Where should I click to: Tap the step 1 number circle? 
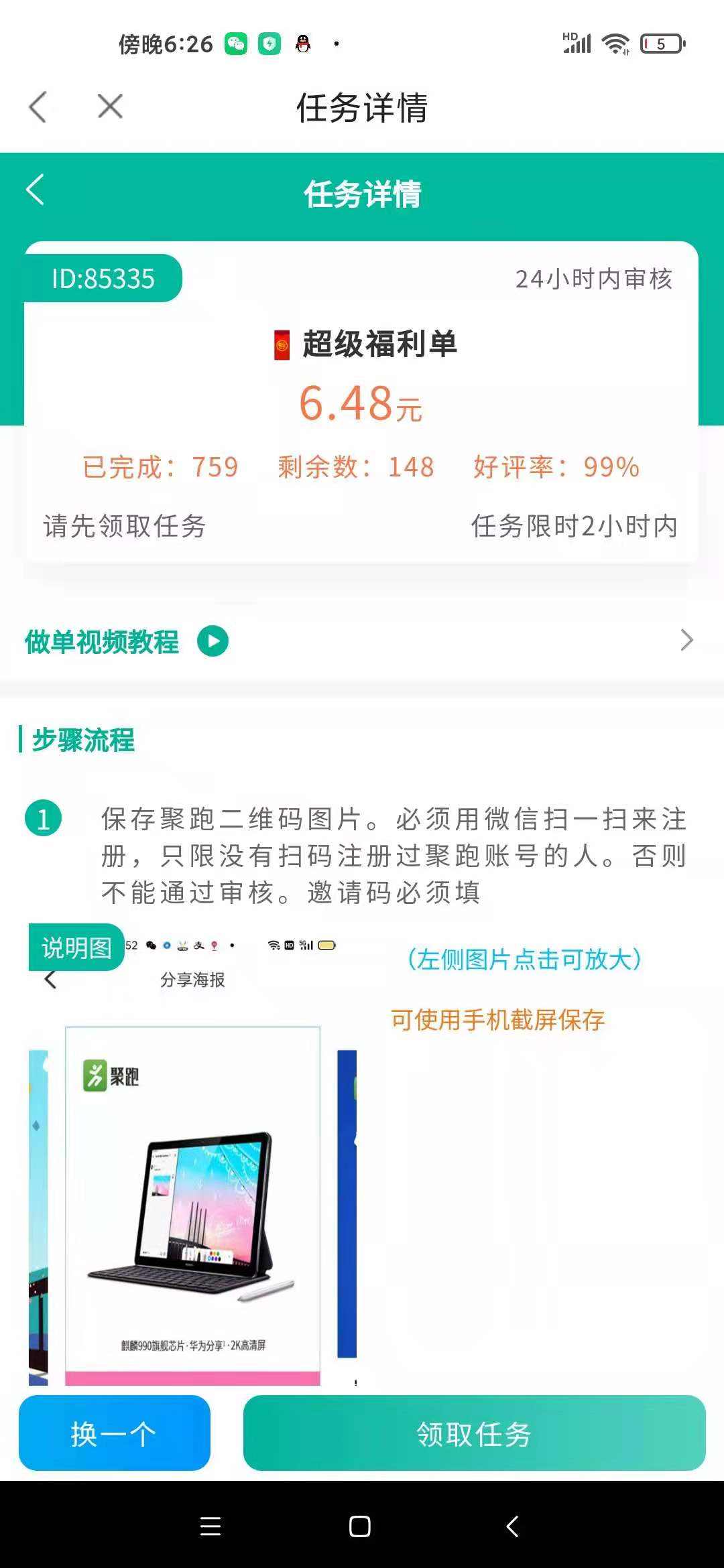44,819
